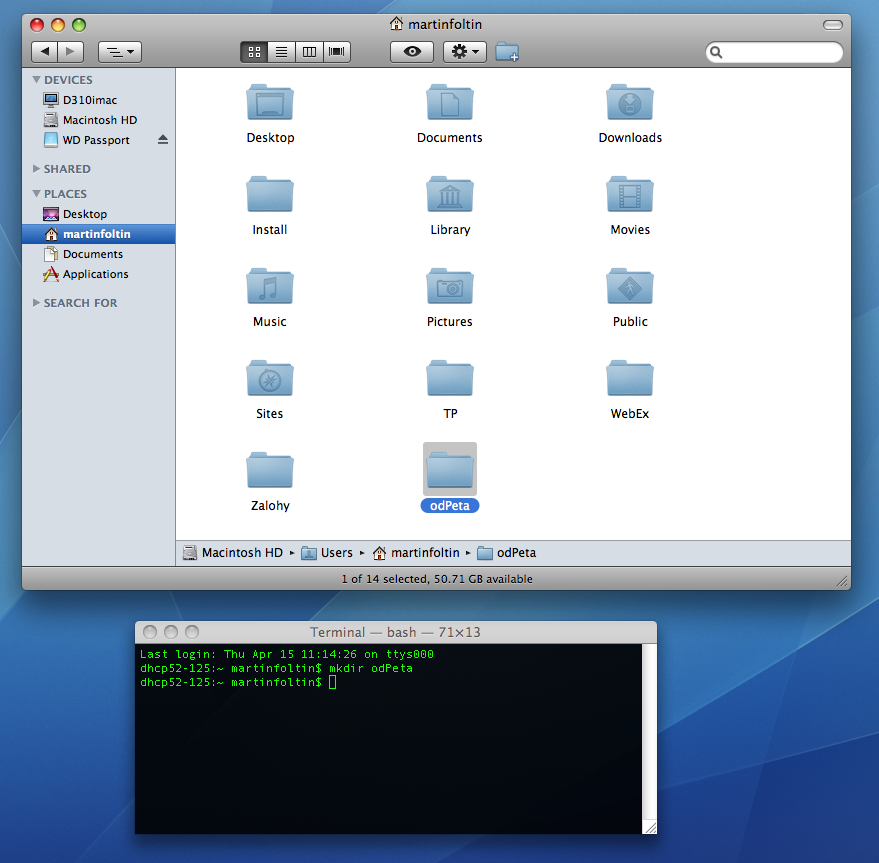Viewport: 879px width, 863px height.
Task: Select the Install folder icon
Action: (x=270, y=195)
